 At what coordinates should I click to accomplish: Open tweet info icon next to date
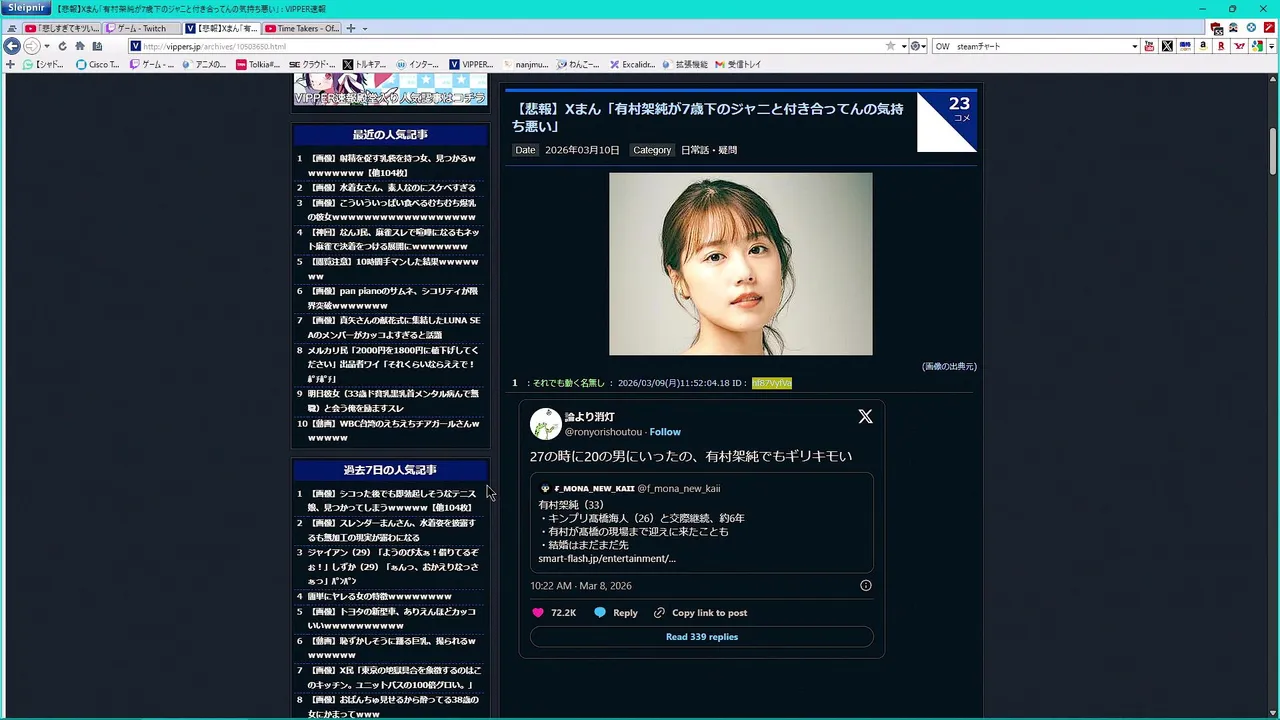coord(866,586)
